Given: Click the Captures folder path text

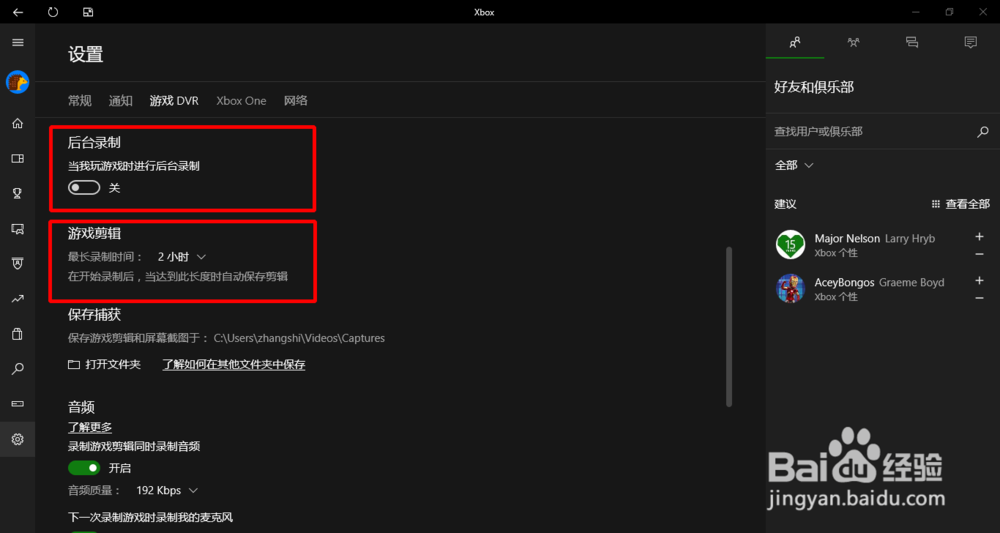Looking at the screenshot, I should [x=299, y=338].
